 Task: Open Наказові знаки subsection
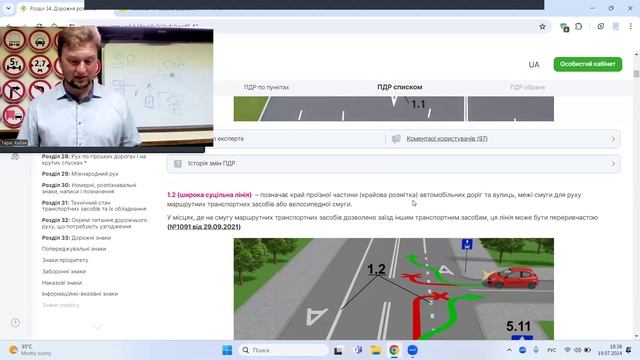point(62,283)
